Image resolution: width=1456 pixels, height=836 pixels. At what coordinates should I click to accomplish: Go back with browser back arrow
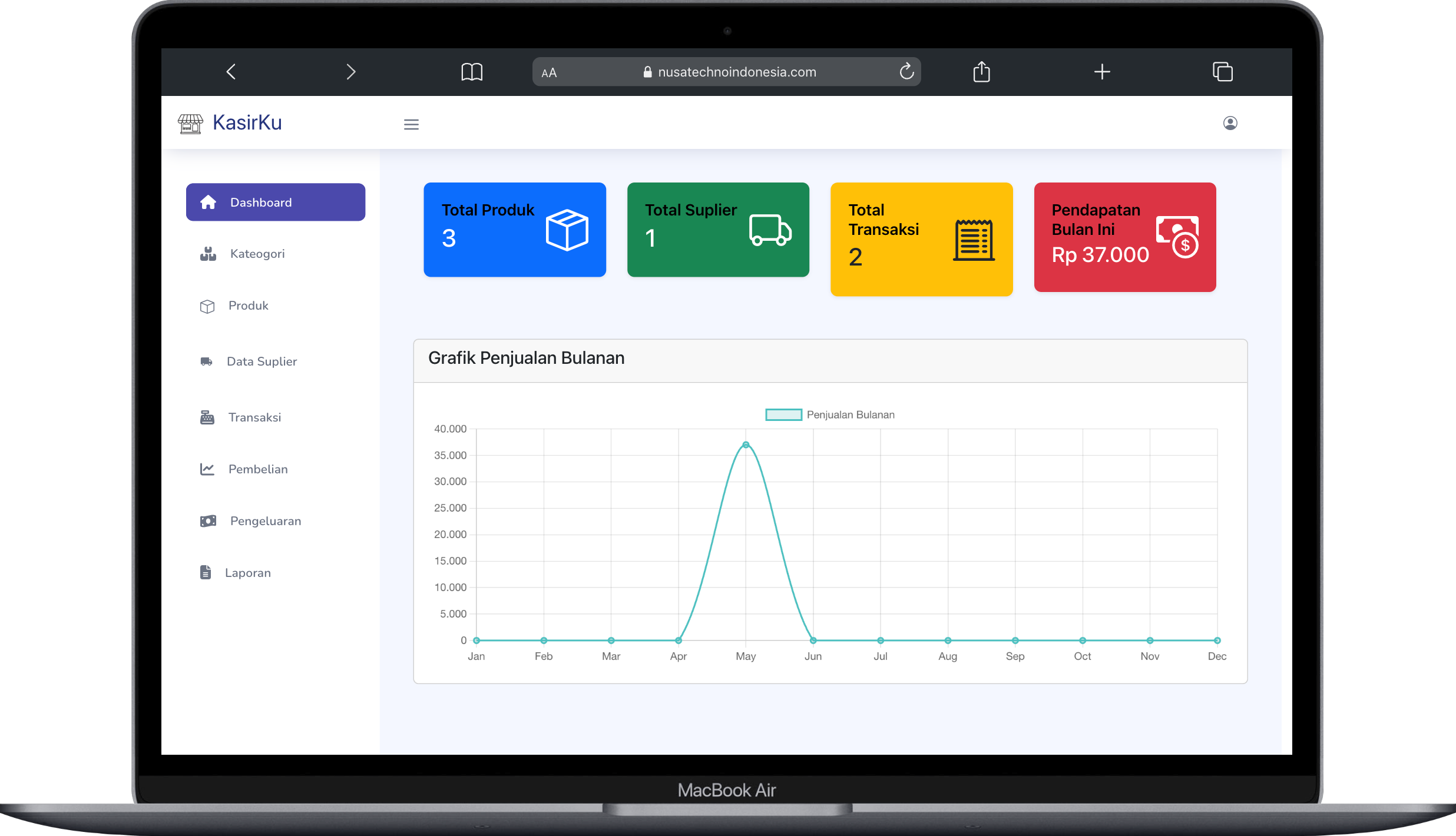click(x=231, y=72)
